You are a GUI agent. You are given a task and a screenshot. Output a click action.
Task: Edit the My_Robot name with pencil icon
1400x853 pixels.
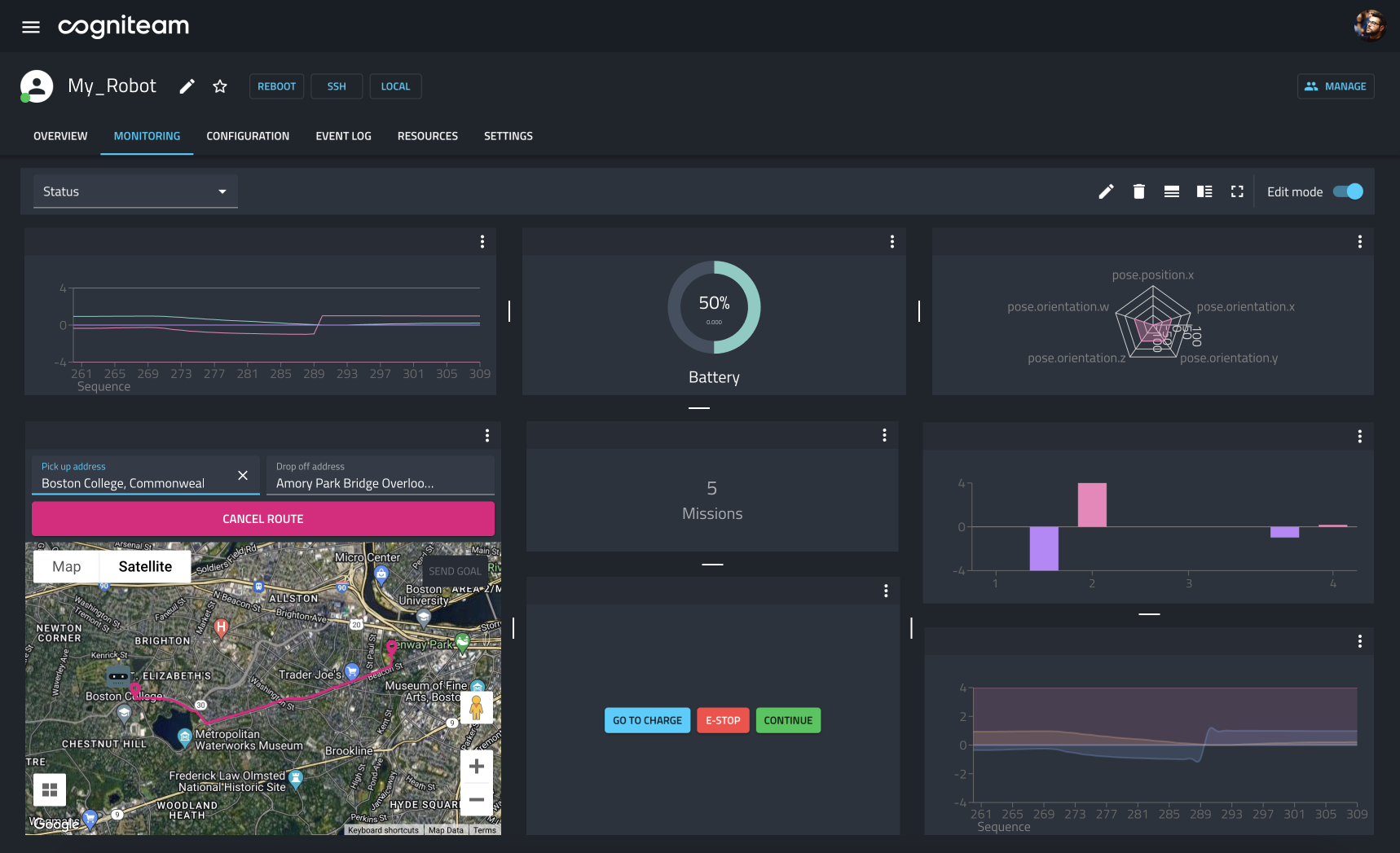coord(187,86)
